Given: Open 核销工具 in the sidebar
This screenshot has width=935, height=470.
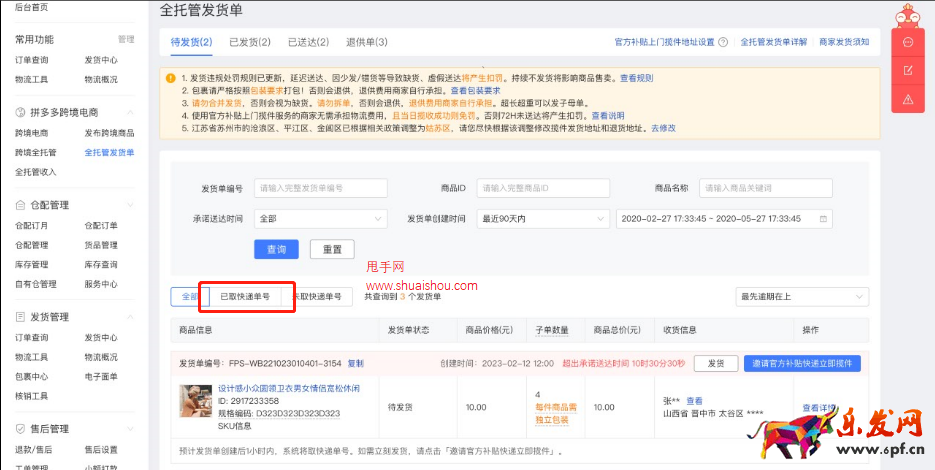Looking at the screenshot, I should (x=32, y=395).
